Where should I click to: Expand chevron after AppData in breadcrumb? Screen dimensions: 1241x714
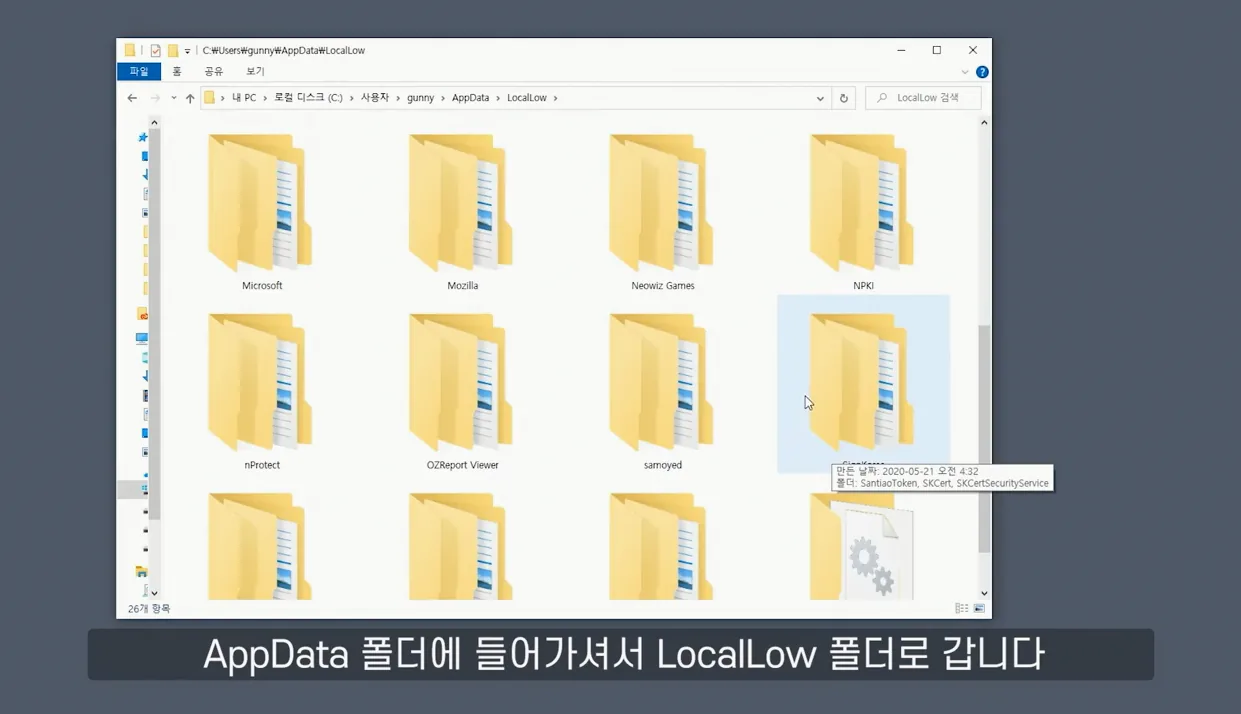coord(498,98)
